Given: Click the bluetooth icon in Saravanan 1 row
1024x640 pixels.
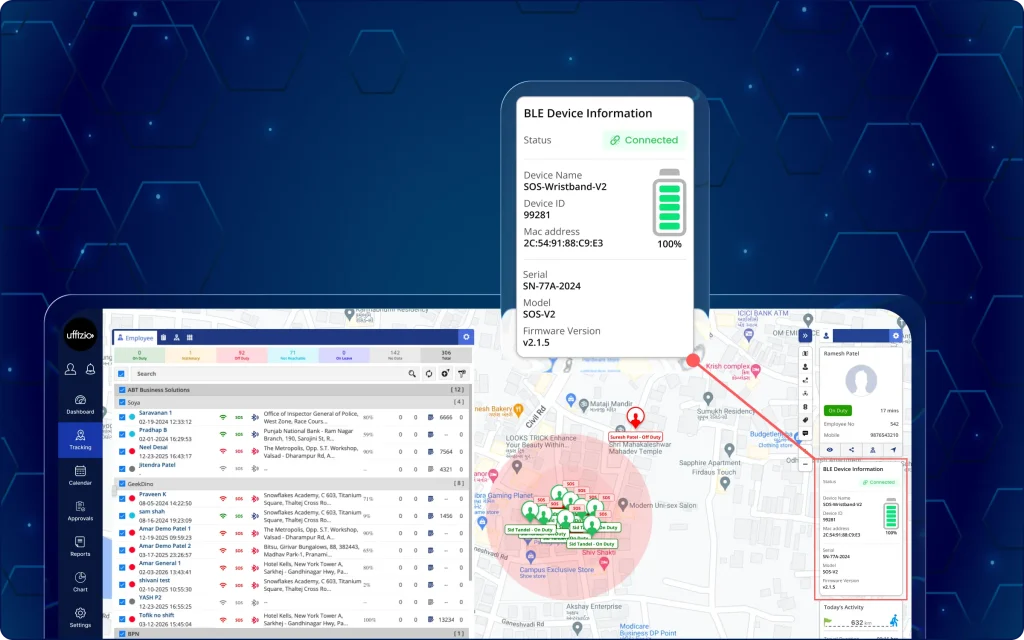Looking at the screenshot, I should [x=255, y=417].
